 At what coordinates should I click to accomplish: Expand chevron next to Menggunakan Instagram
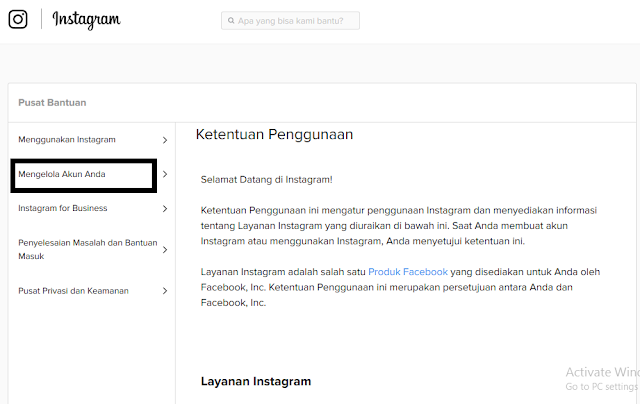click(165, 140)
